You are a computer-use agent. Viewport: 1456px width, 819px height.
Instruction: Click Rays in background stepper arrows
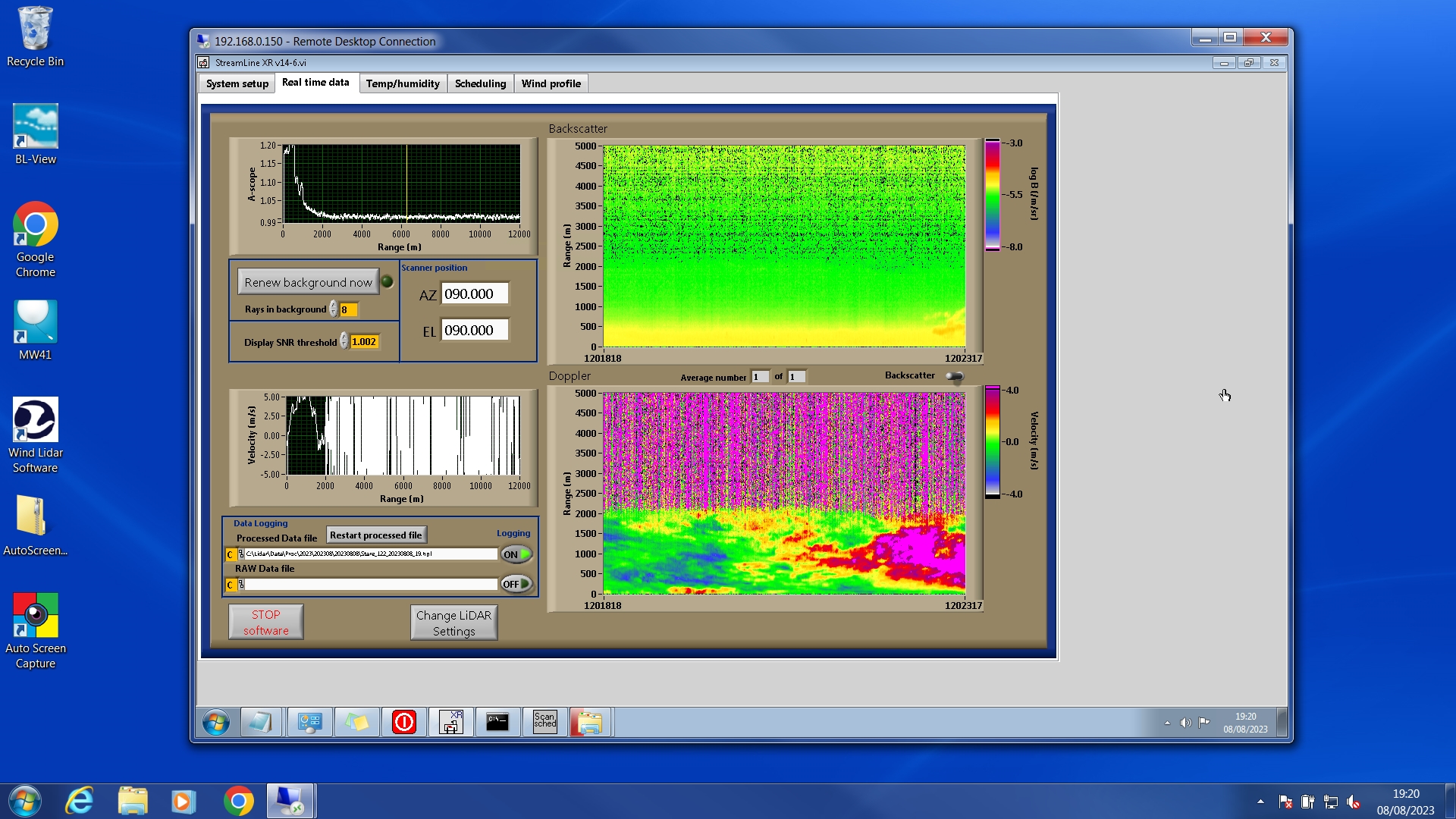coord(334,309)
